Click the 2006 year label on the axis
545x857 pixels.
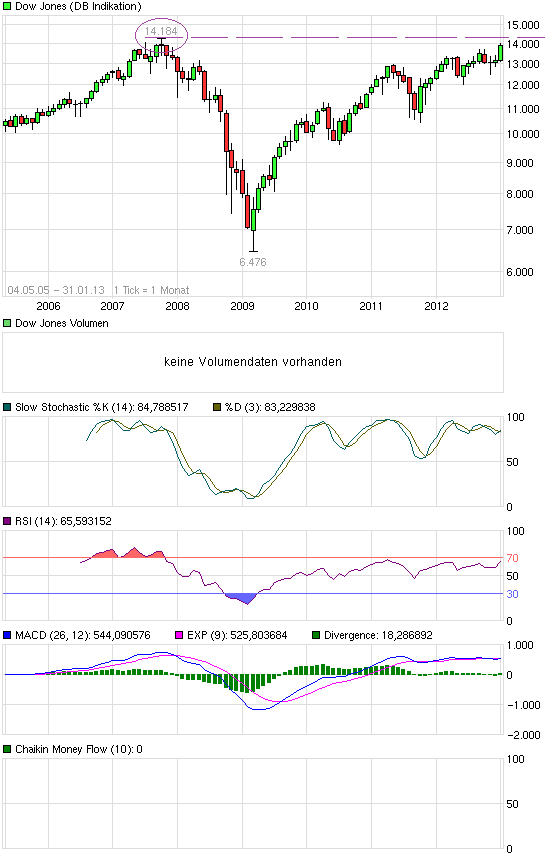48,306
